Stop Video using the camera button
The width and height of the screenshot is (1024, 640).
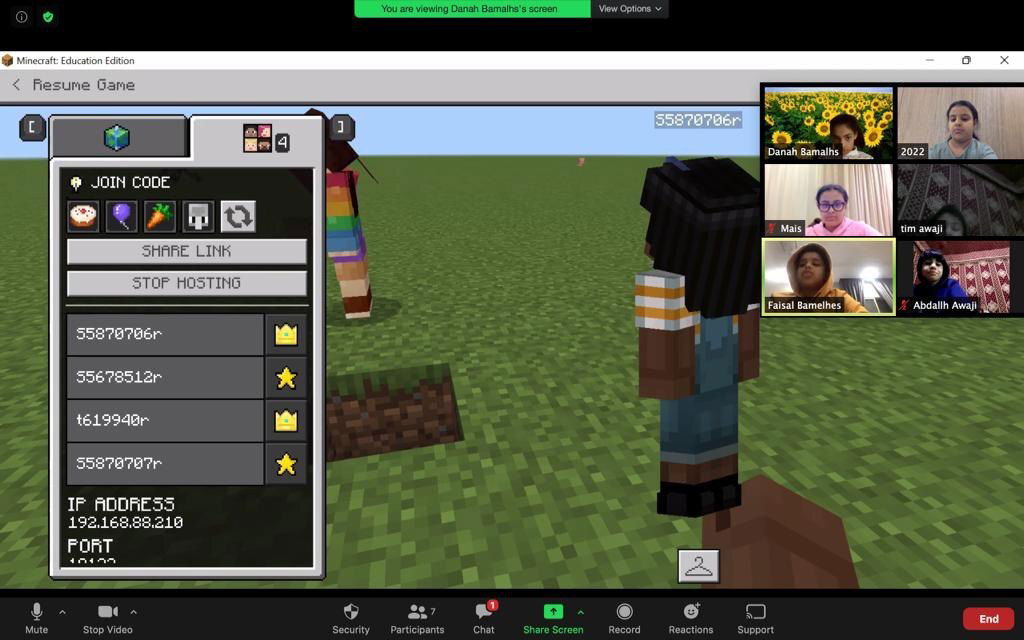coord(107,618)
